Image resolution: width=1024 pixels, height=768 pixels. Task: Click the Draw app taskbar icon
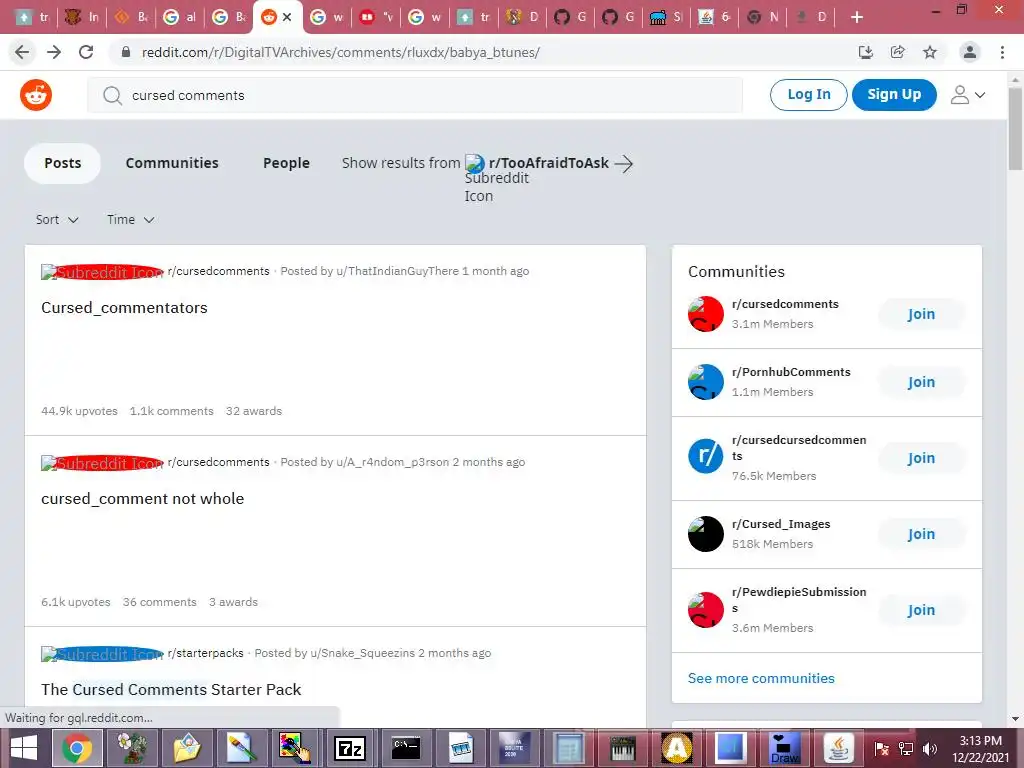click(784, 748)
